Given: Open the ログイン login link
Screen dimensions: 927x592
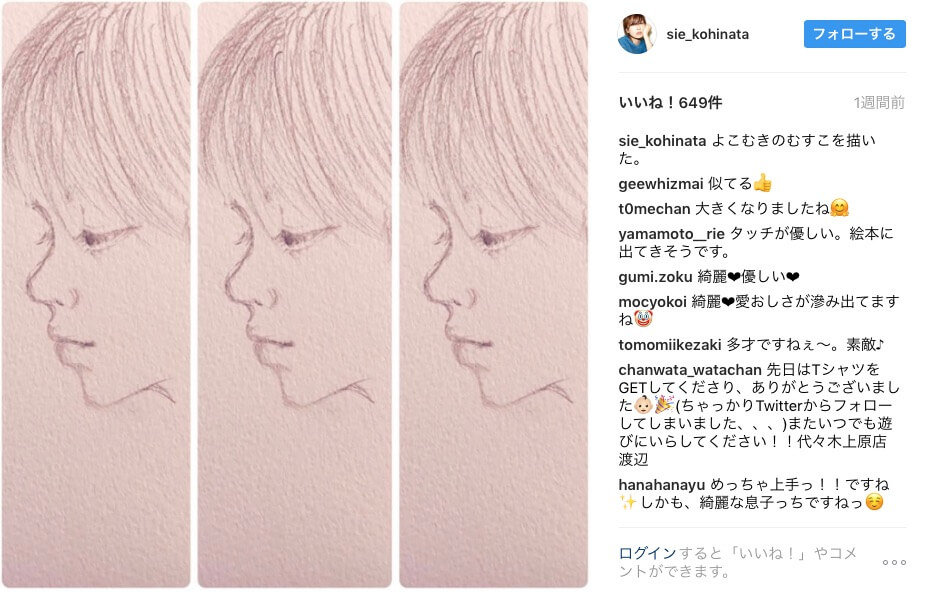Looking at the screenshot, I should click(647, 553).
